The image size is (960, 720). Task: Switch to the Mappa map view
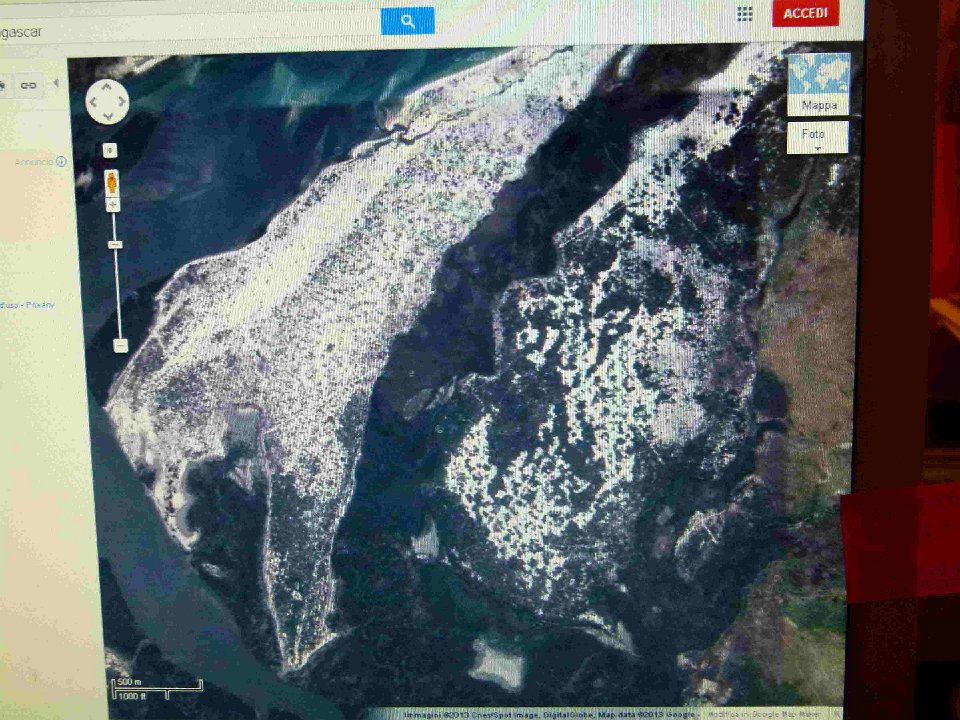[819, 84]
